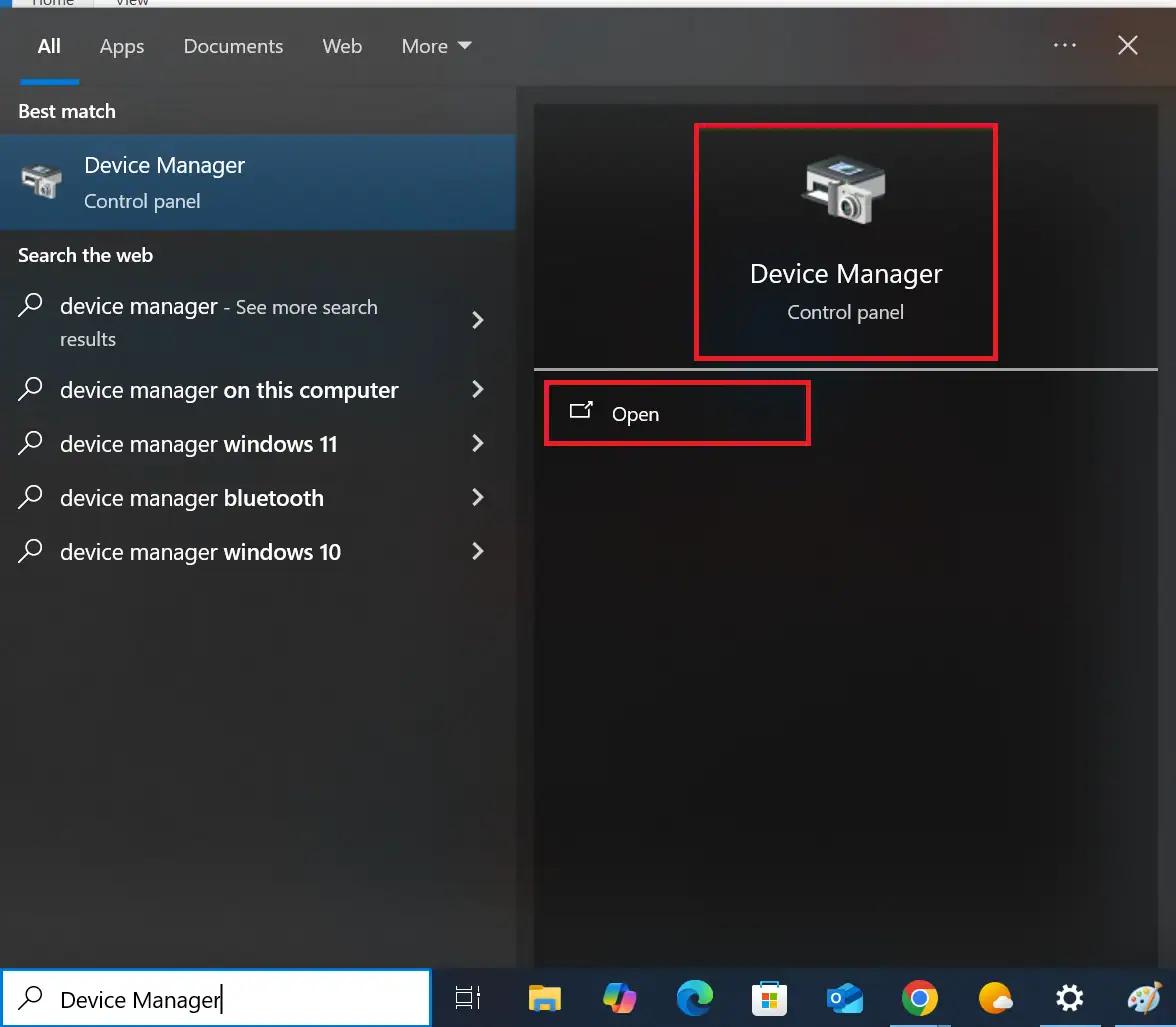The image size is (1176, 1027).
Task: Open the Paint app taskbar icon
Action: (x=1143, y=998)
